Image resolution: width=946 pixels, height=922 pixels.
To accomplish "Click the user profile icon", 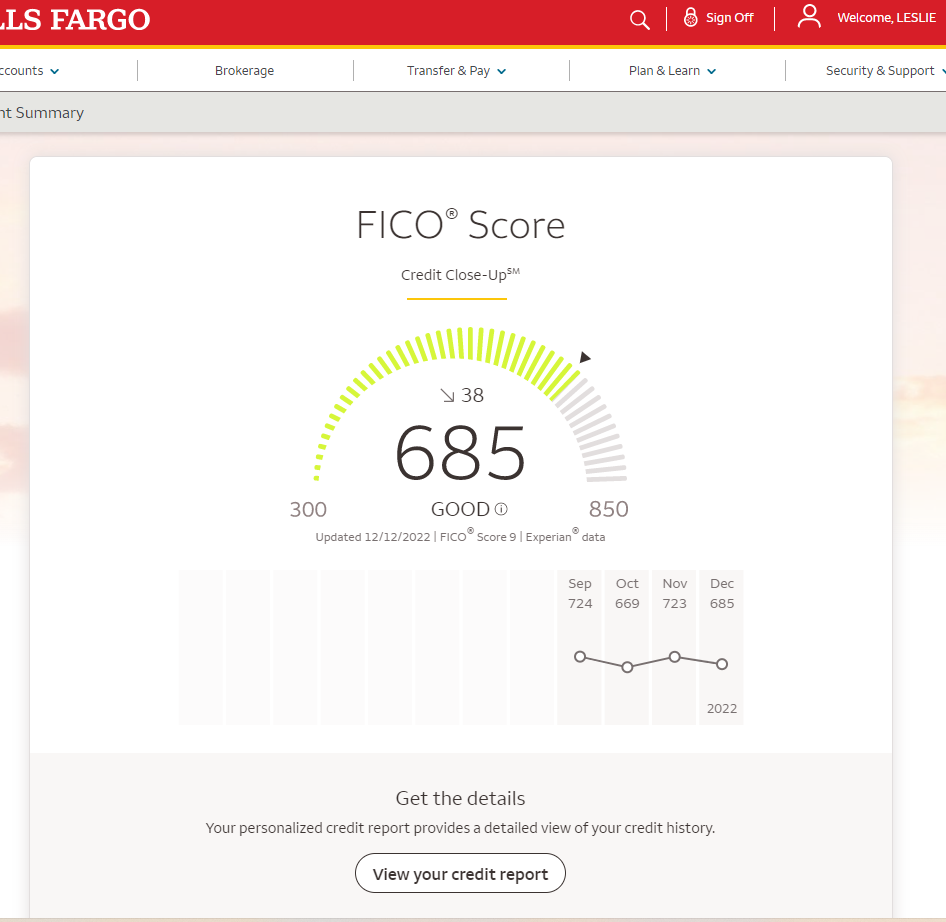I will click(x=809, y=17).
